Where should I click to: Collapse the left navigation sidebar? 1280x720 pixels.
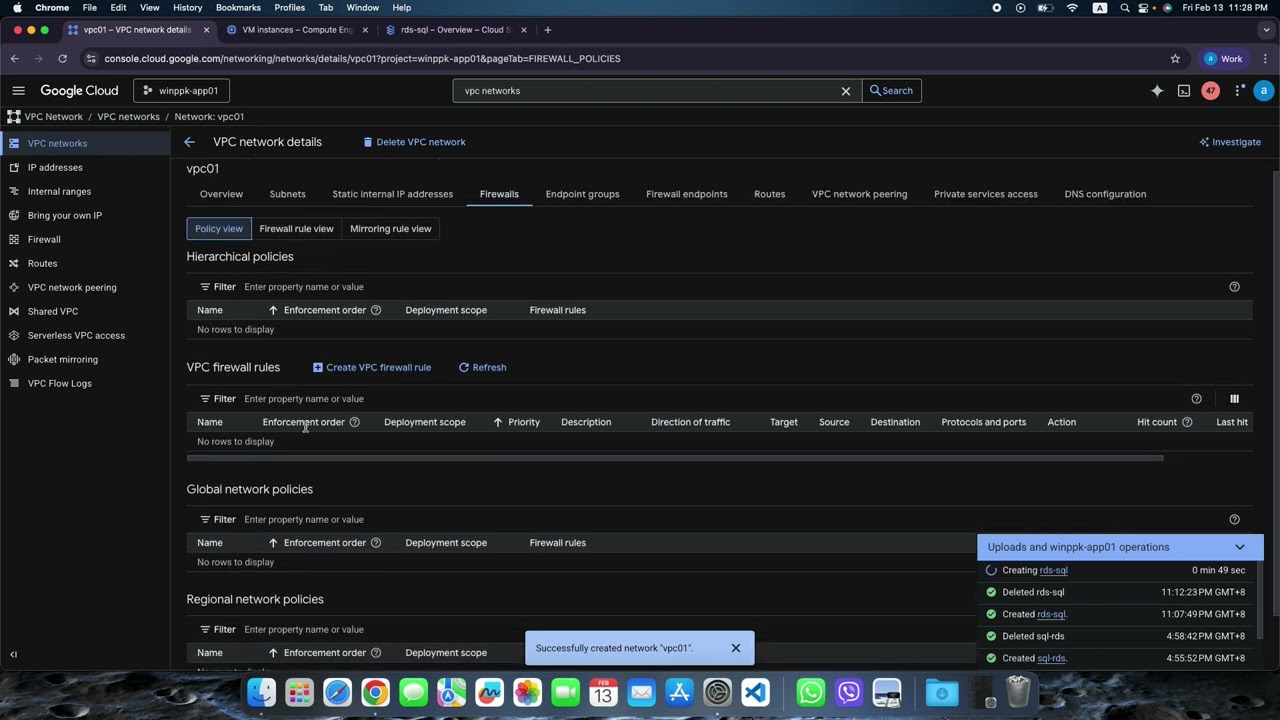pyautogui.click(x=14, y=654)
